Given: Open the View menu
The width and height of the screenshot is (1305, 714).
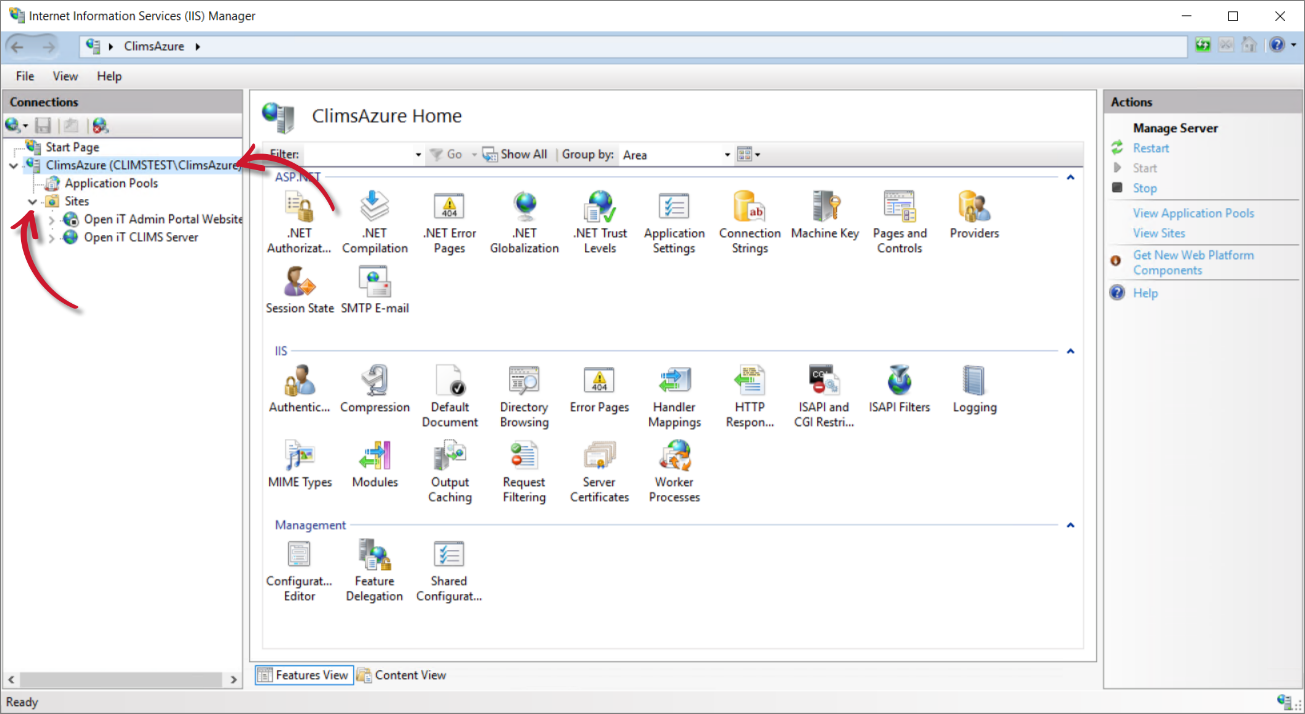Looking at the screenshot, I should [65, 76].
